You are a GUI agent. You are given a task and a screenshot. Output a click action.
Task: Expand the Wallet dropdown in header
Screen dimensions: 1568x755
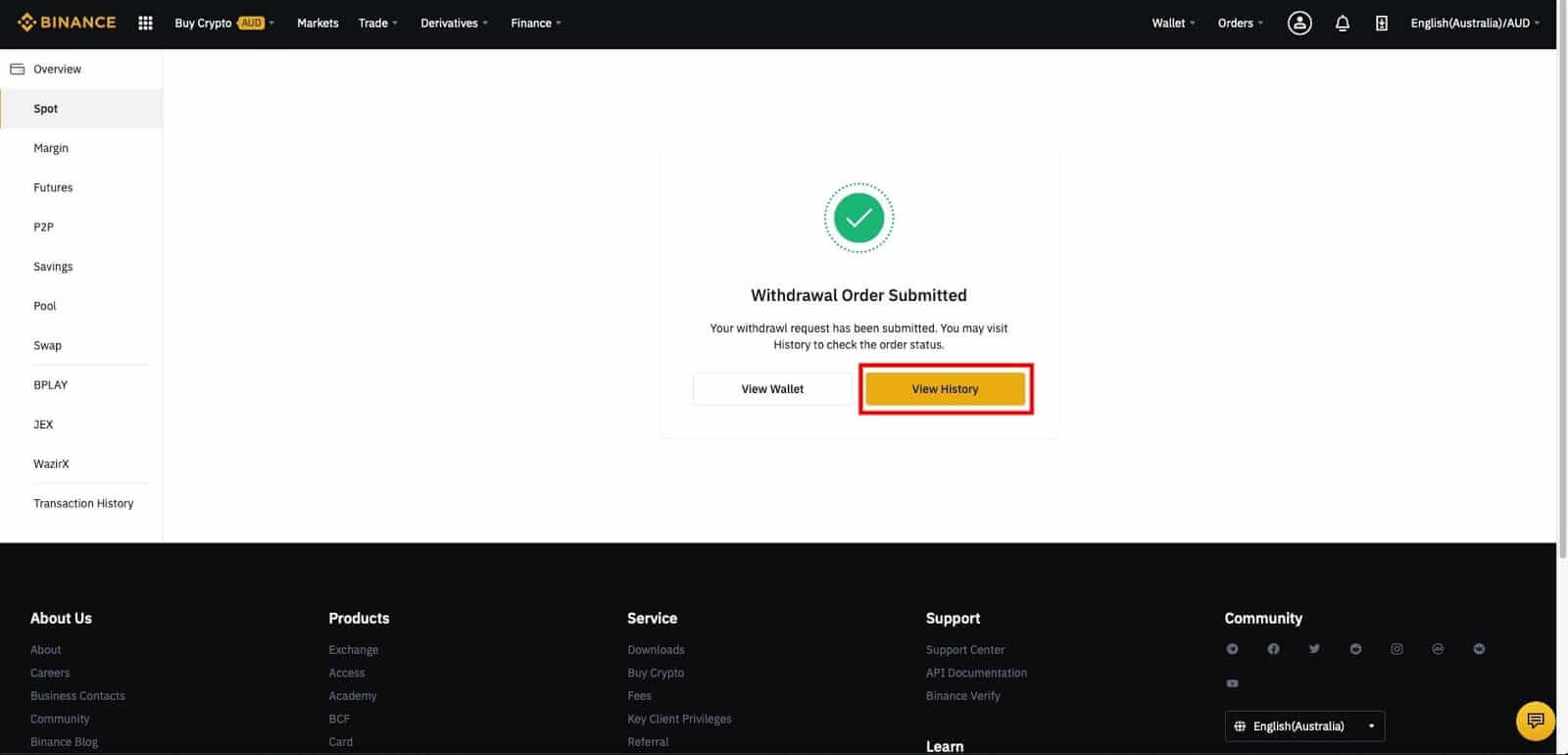(x=1173, y=23)
